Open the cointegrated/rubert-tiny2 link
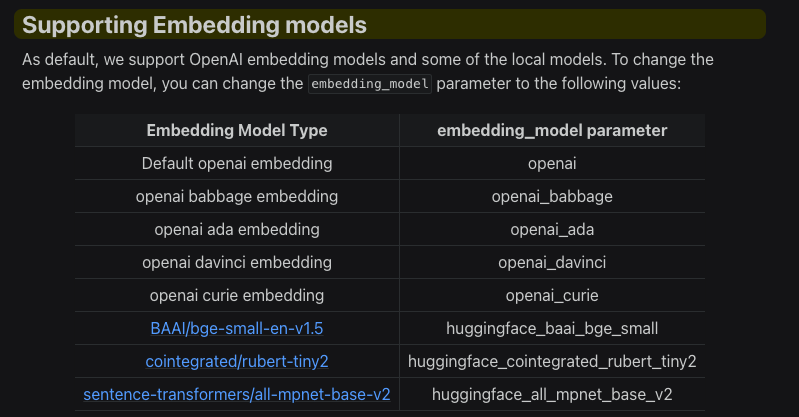Screen dimensions: 799x417 (236, 361)
